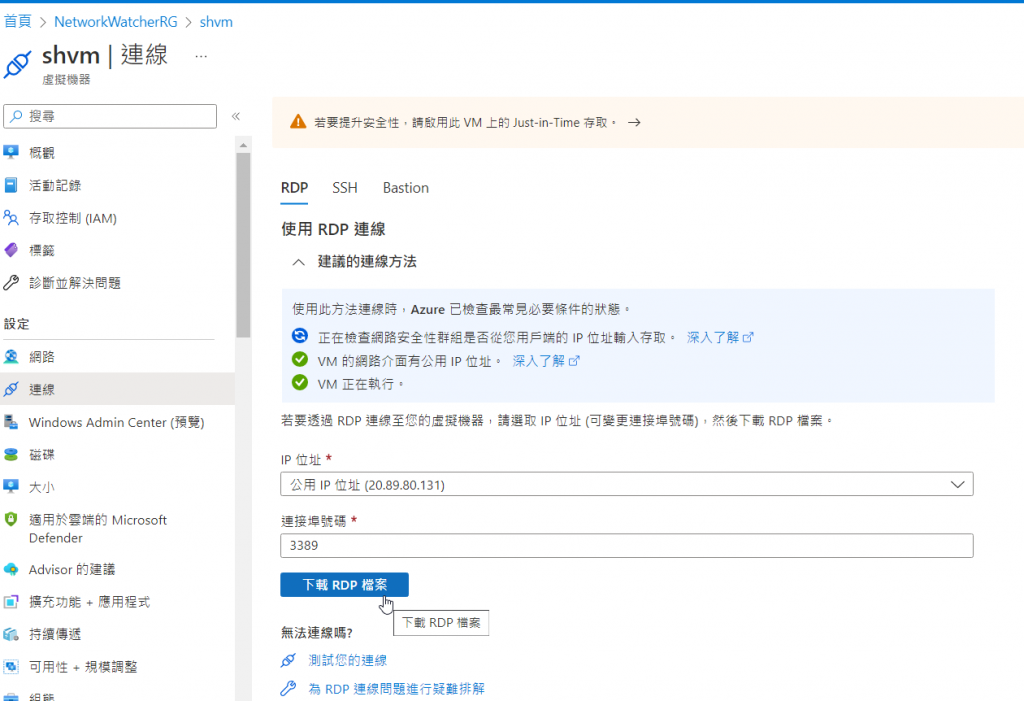Screen dimensions: 1024x701
Task: Click the 搜尋 search input field
Action: click(x=110, y=116)
